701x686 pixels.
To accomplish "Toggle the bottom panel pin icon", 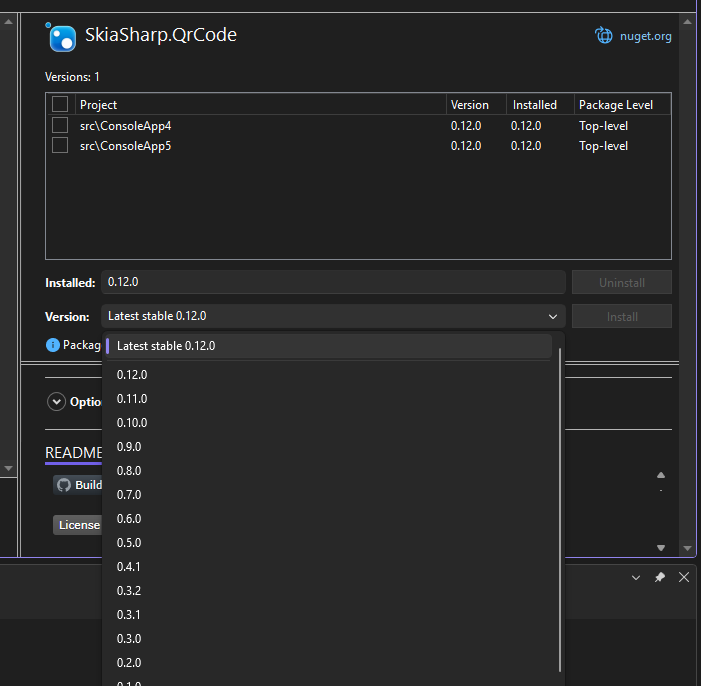I will click(659, 577).
